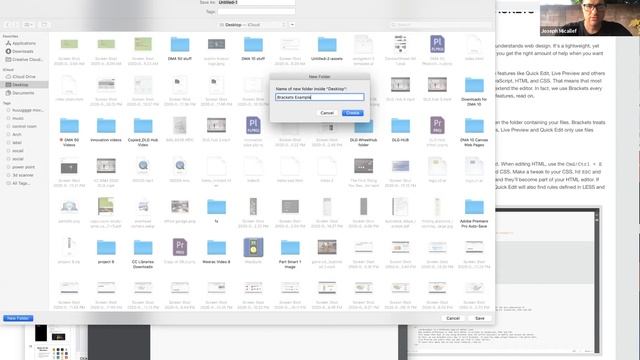The image size is (640, 360).
Task: Select the Prelude innovation file in the third row
Action: click(253, 131)
